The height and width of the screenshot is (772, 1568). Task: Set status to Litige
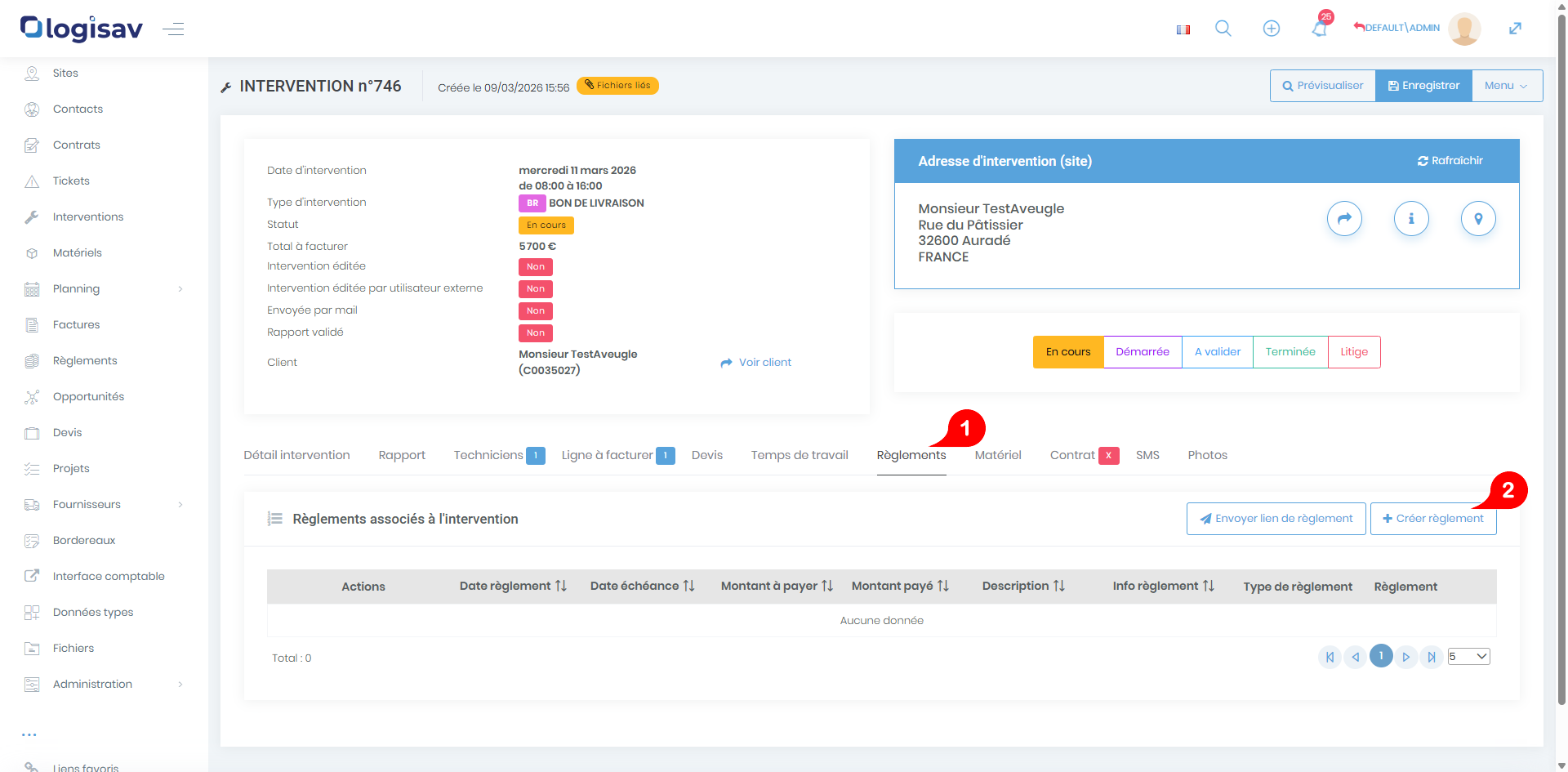tap(1353, 352)
